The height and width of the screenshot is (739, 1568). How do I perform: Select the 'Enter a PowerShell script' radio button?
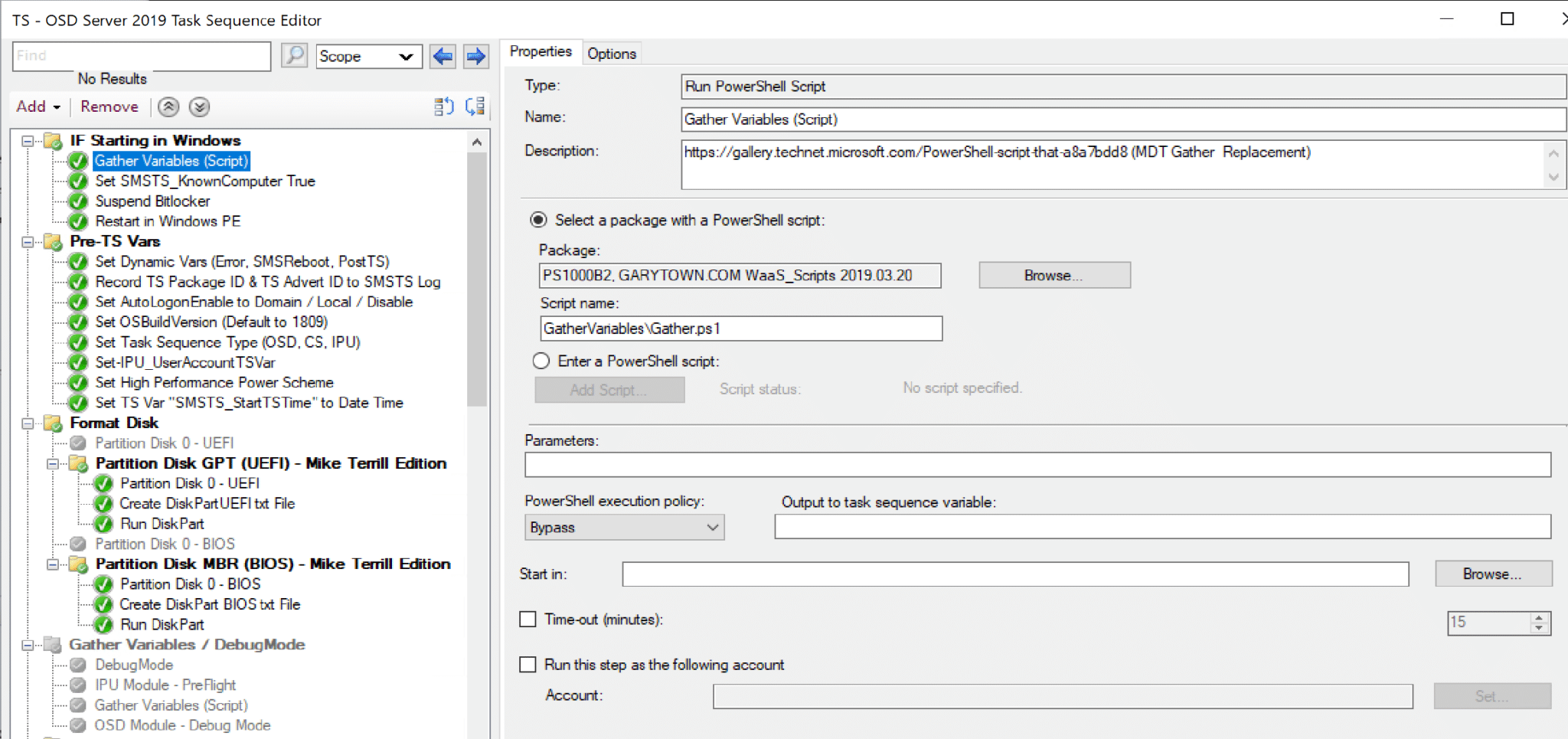[541, 361]
